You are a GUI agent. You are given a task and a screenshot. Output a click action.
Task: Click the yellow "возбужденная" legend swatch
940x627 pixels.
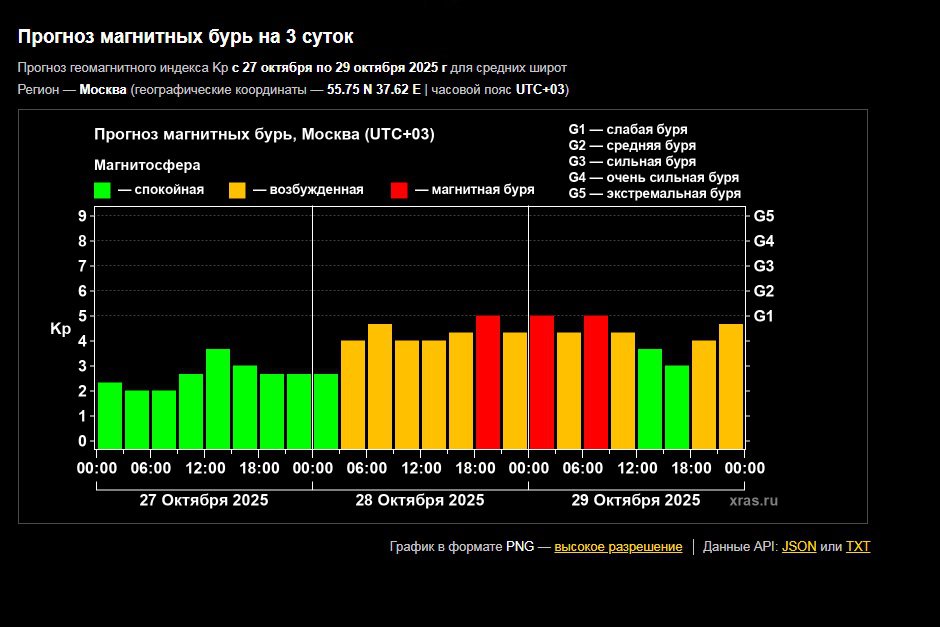click(238, 190)
